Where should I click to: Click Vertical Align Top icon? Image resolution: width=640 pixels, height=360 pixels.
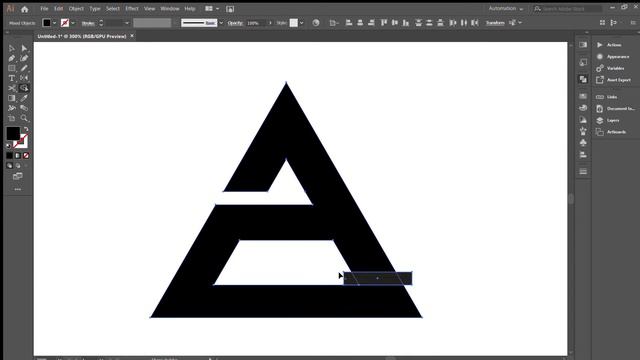(x=384, y=23)
